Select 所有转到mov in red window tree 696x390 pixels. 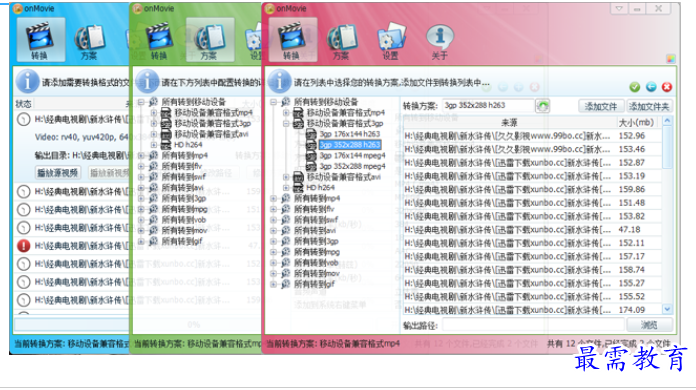[x=316, y=274]
